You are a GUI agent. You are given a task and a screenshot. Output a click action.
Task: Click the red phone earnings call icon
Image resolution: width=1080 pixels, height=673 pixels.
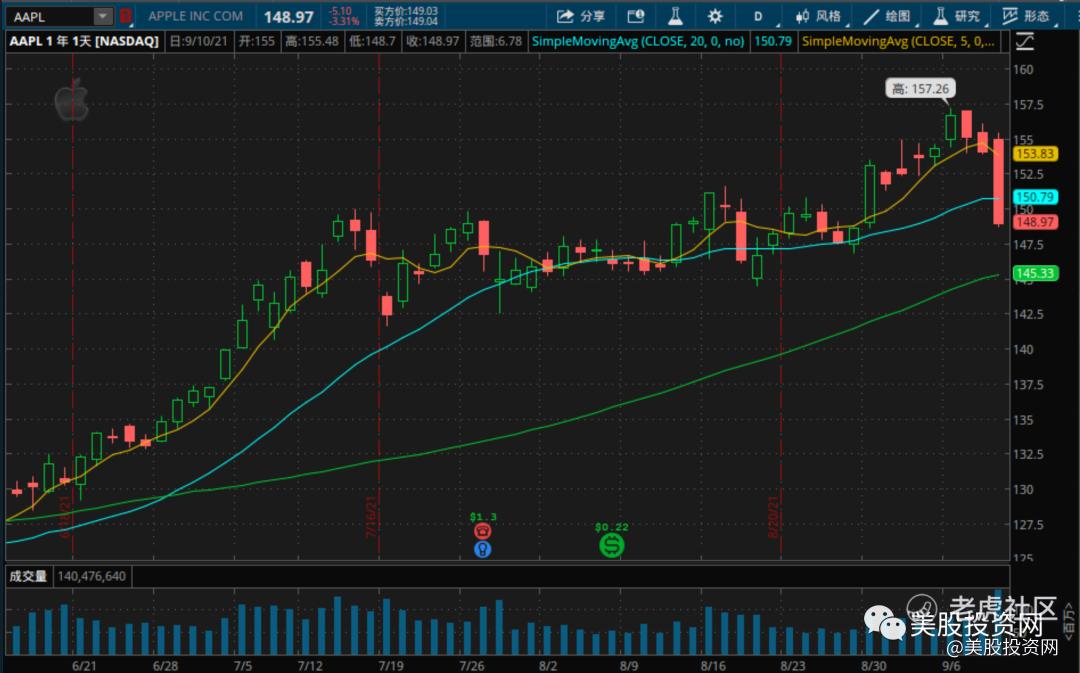pyautogui.click(x=483, y=531)
